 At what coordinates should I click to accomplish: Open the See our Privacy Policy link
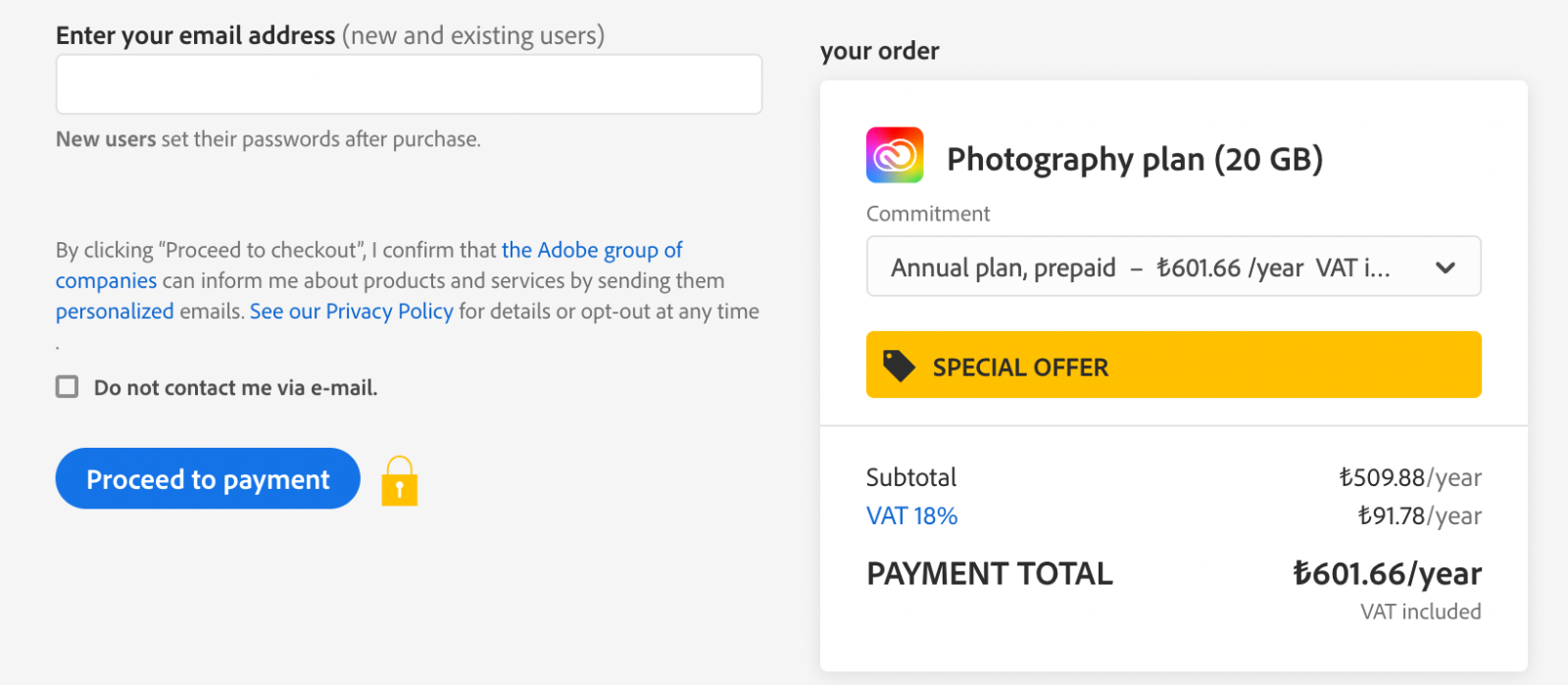click(352, 312)
